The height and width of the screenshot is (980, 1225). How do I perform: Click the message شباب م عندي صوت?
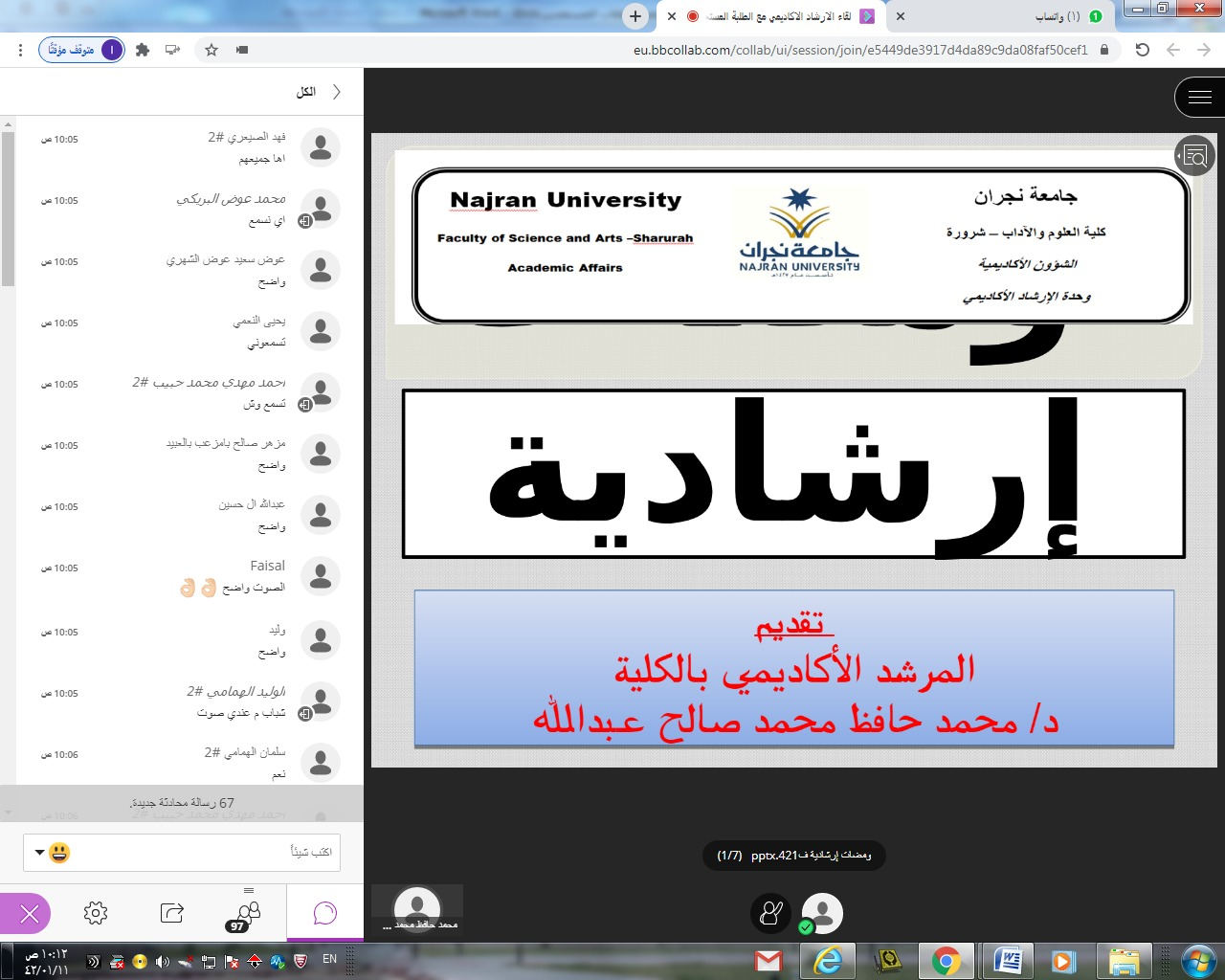241,713
